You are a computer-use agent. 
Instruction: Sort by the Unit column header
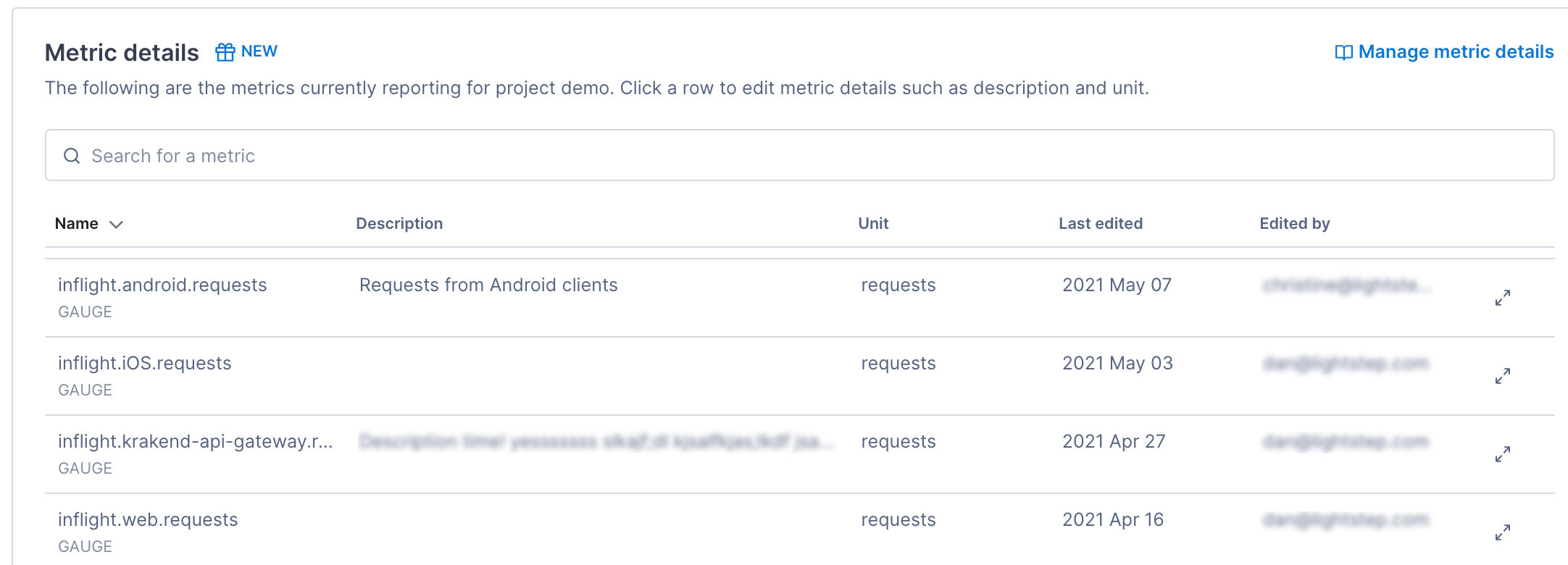pos(873,224)
